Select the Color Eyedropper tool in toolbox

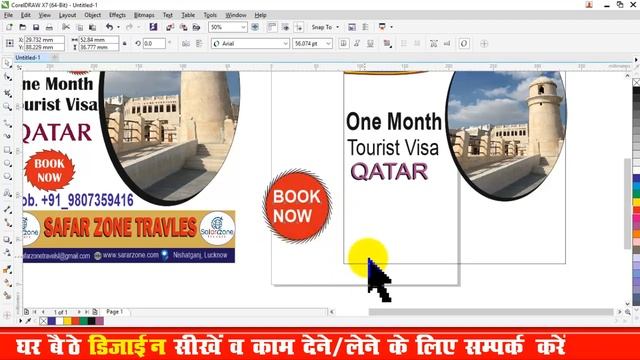tap(7, 269)
